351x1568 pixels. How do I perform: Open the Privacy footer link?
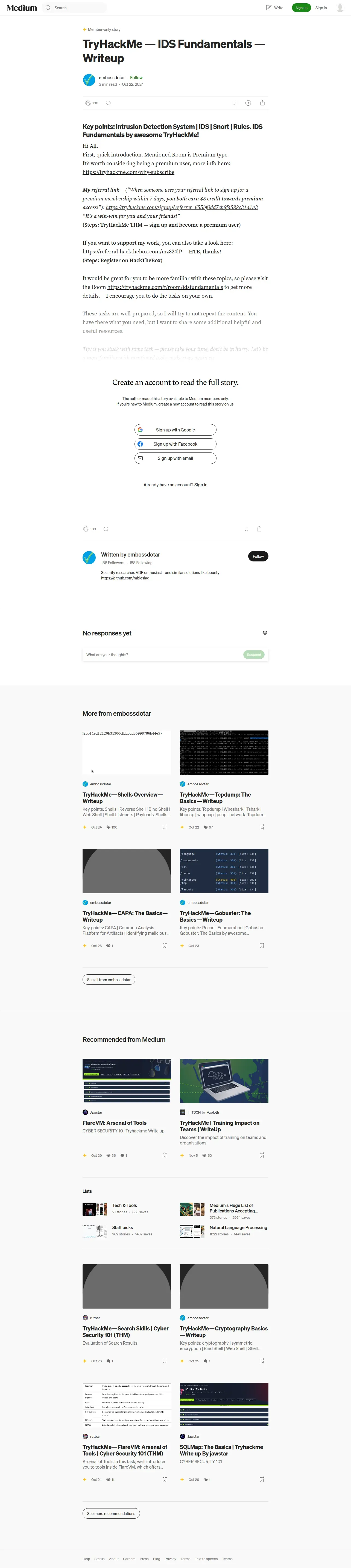(x=171, y=1560)
